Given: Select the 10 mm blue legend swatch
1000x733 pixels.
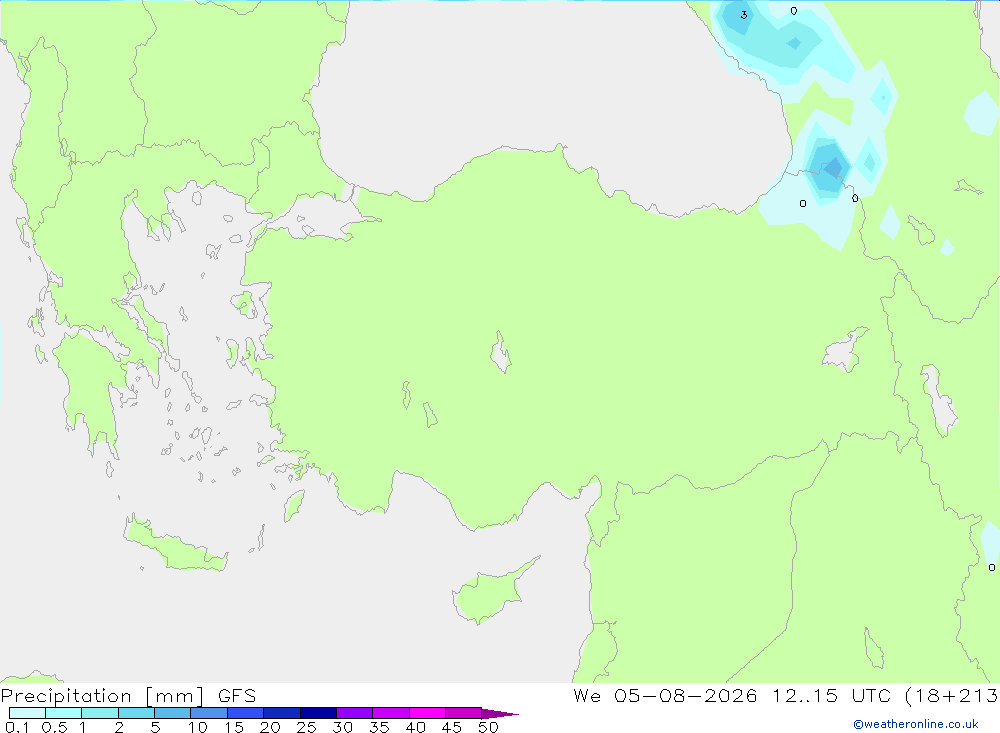Looking at the screenshot, I should 209,713.
